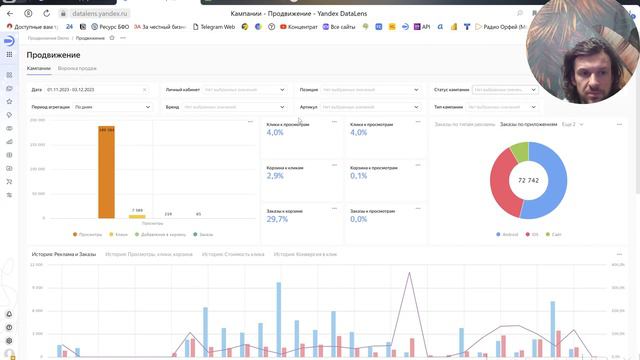This screenshot has width=640, height=360.
Task: Open the donut chart widget menu
Action: (619, 124)
